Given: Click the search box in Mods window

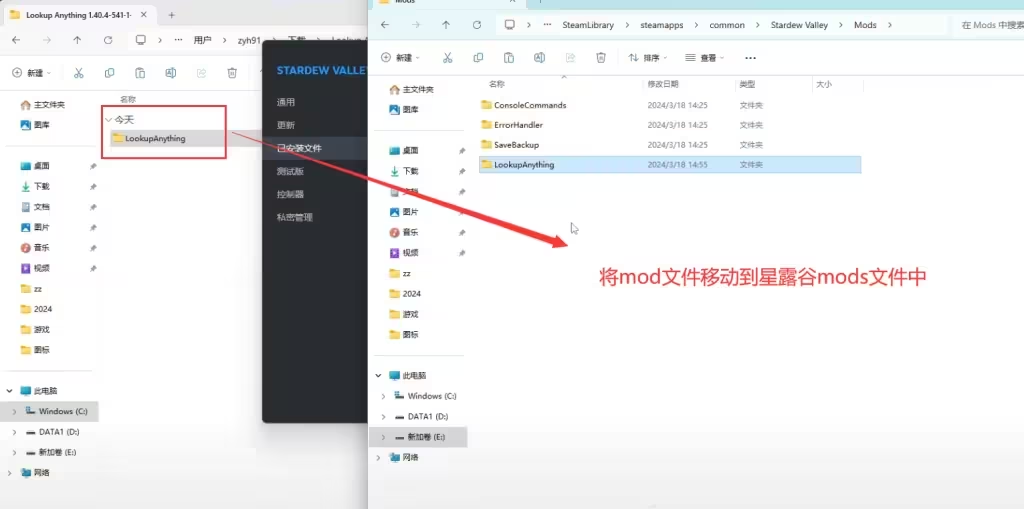Looking at the screenshot, I should coord(988,25).
